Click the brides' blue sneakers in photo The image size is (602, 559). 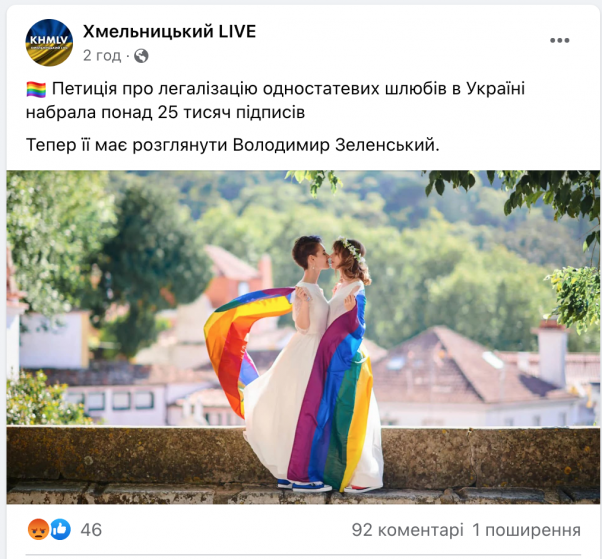304,486
